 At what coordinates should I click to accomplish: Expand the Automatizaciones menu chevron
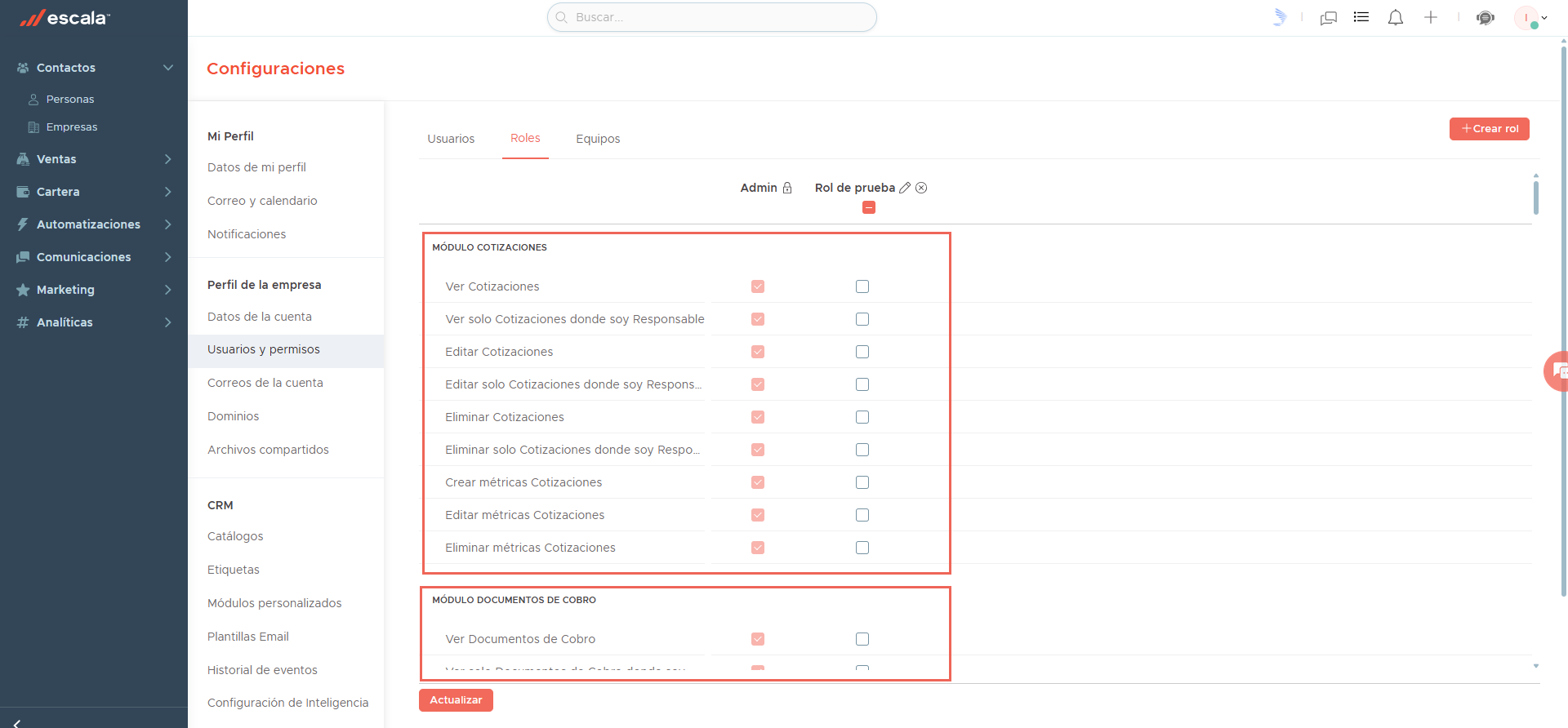pyautogui.click(x=168, y=224)
